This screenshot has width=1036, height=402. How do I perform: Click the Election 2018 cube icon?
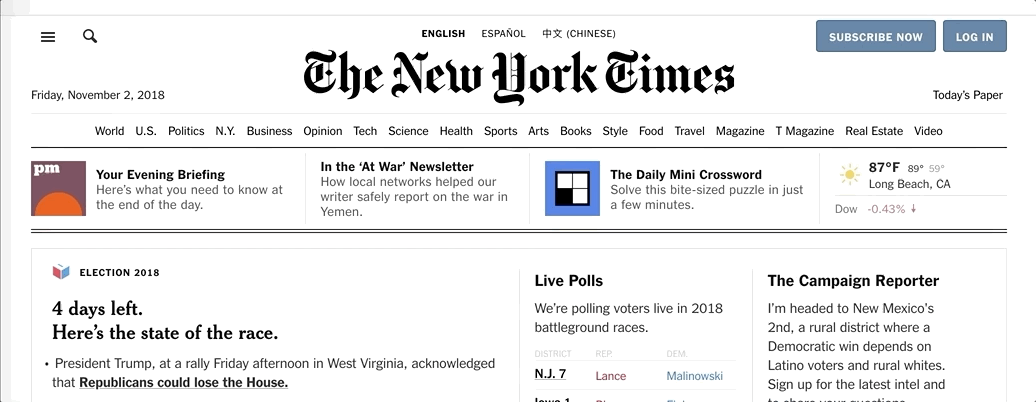click(61, 272)
